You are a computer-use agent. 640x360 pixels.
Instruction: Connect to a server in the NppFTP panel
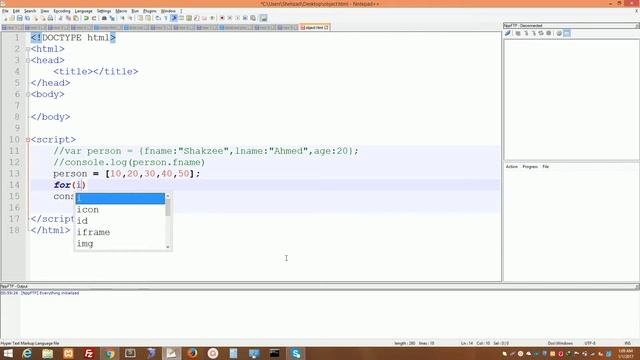click(x=507, y=33)
